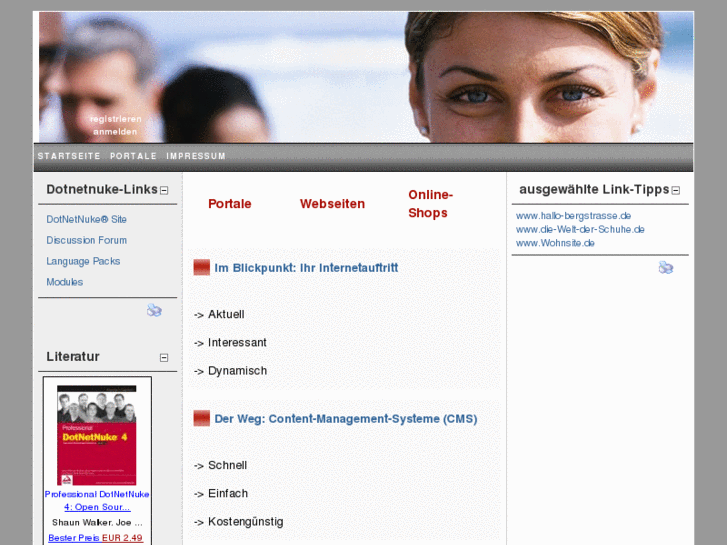This screenshot has height=545, width=727.
Task: Visit www.hallo-bergstrasse.de
Action: click(x=573, y=216)
